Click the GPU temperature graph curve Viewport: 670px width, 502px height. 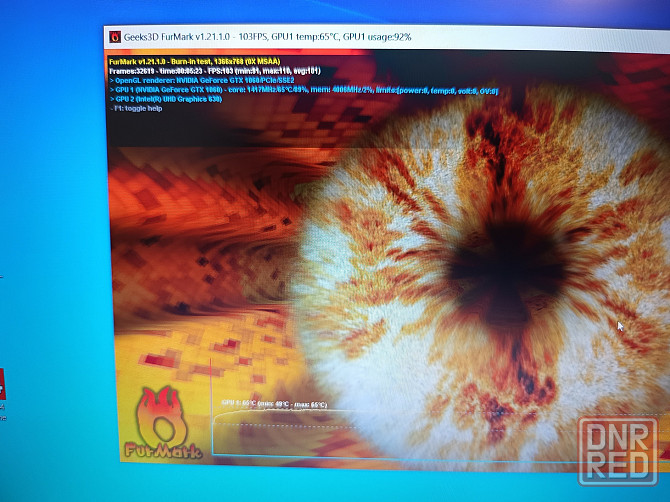tap(284, 412)
